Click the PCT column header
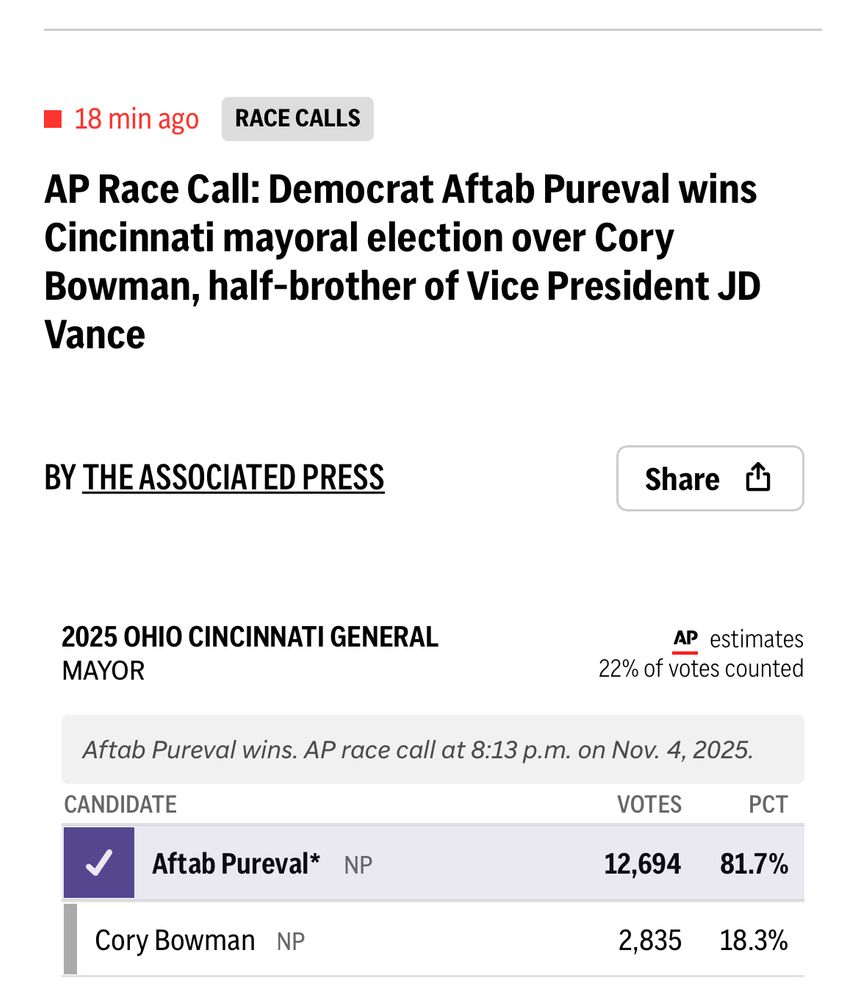866x1000 pixels. point(768,804)
